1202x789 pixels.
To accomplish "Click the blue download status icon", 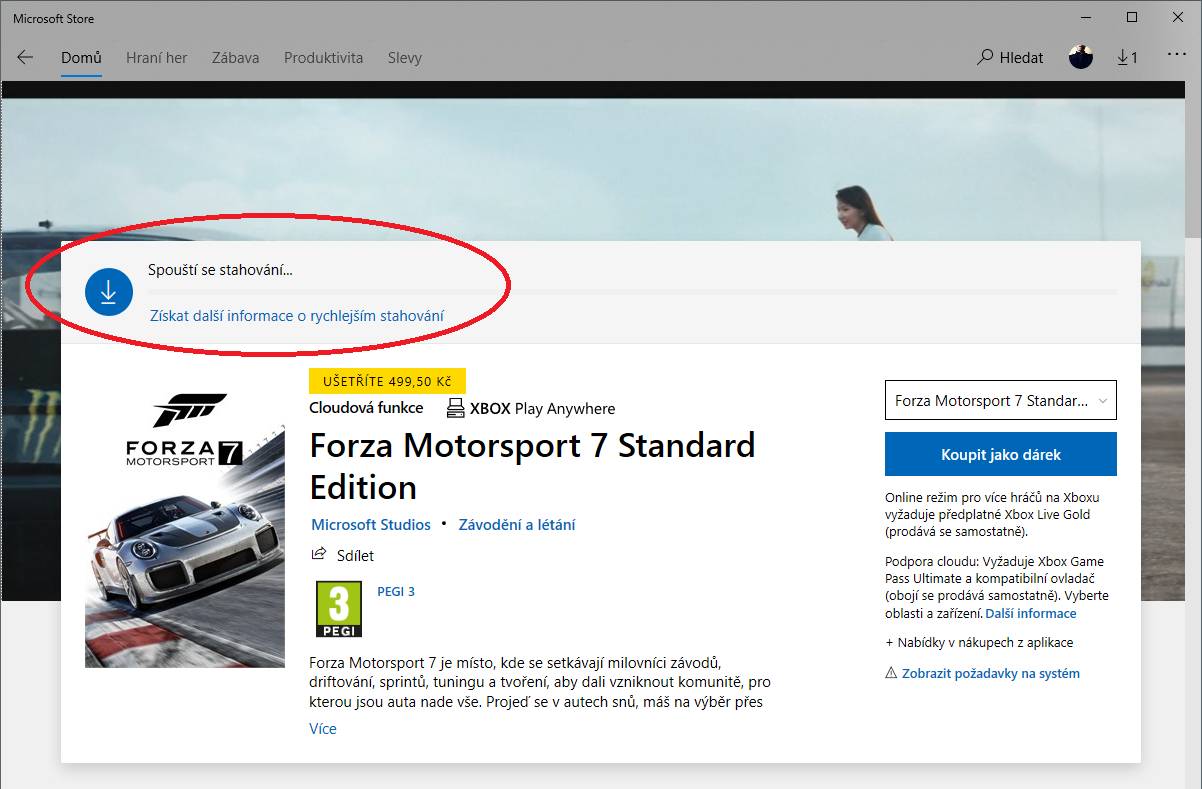I will 109,292.
